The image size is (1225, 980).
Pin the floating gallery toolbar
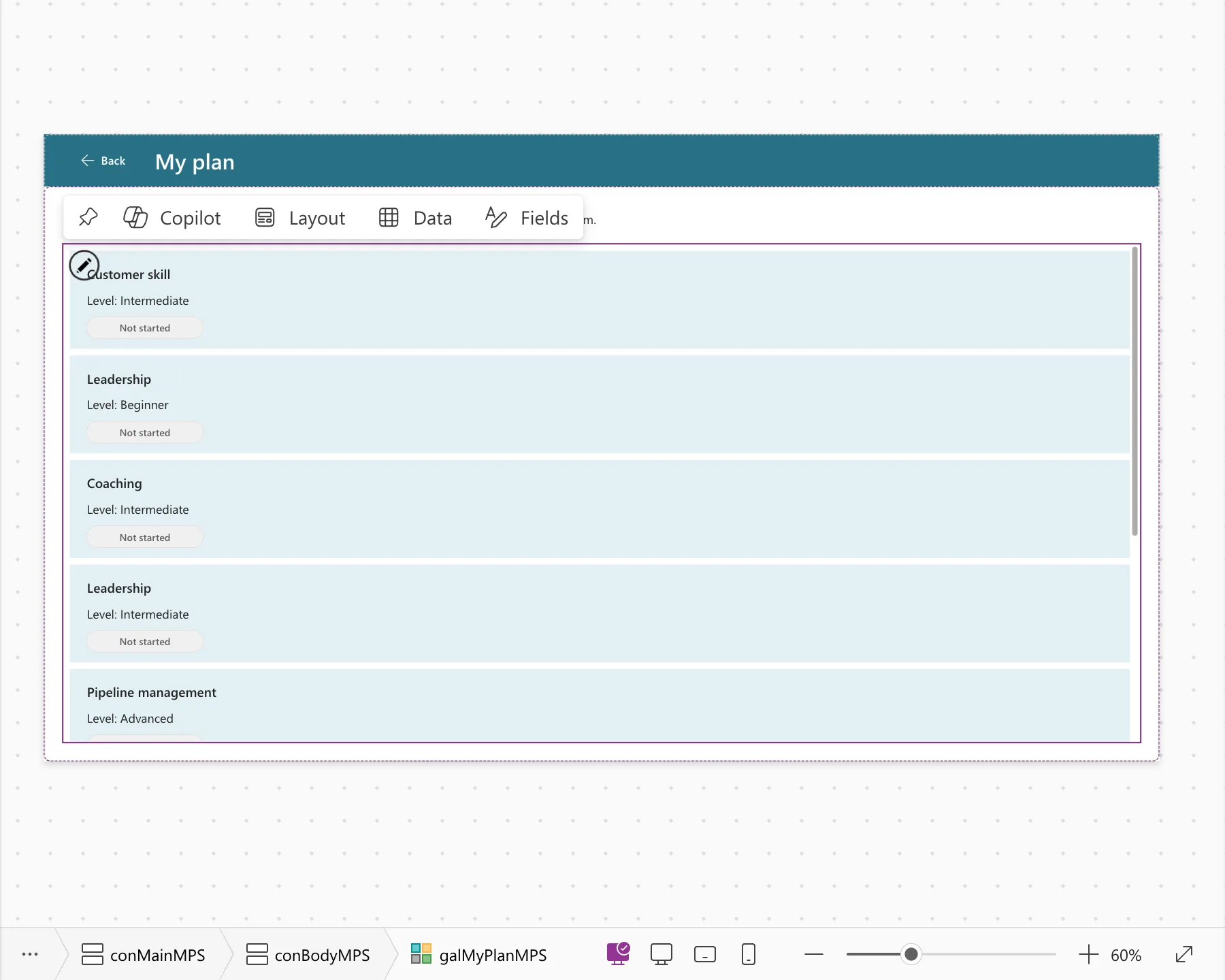click(88, 218)
